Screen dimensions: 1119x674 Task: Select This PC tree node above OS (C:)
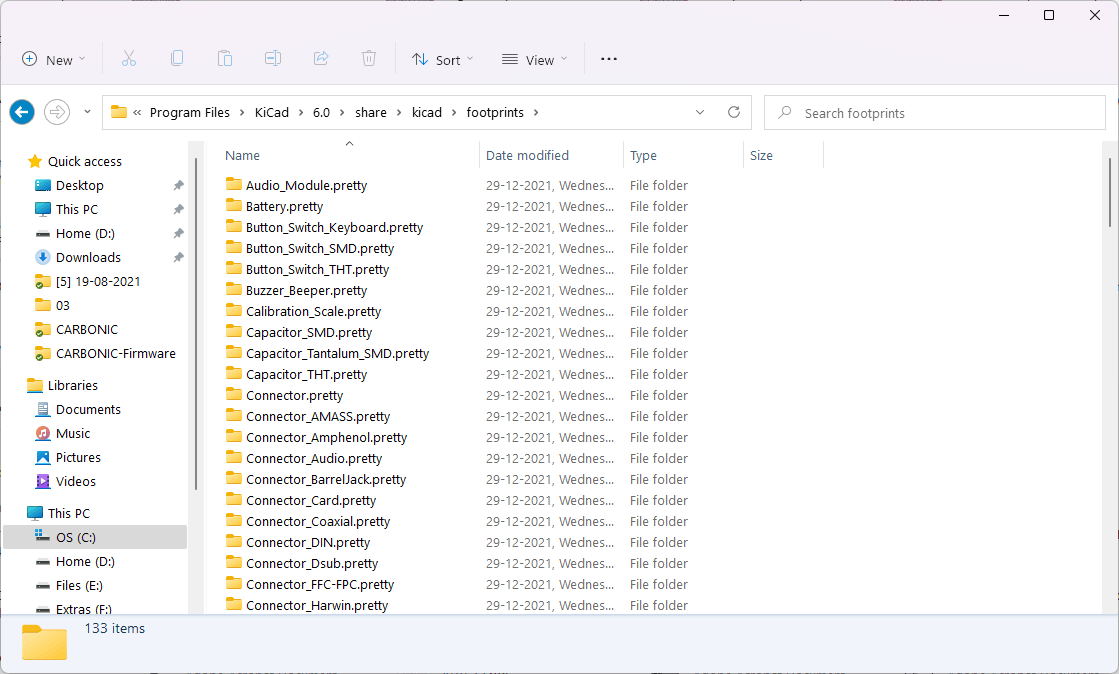tap(69, 513)
